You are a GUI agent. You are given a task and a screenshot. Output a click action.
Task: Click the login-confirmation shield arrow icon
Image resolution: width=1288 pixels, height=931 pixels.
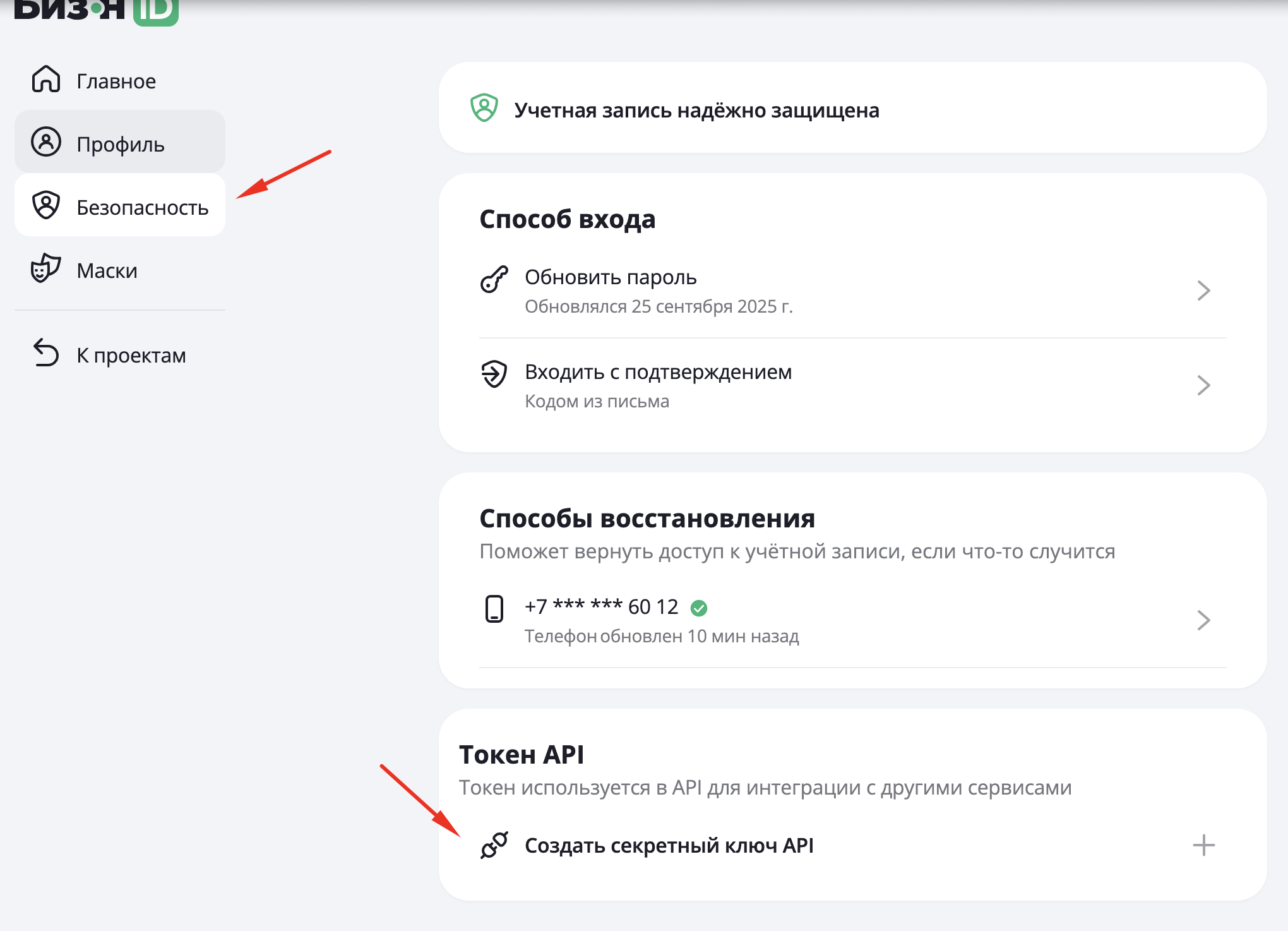pyautogui.click(x=494, y=374)
